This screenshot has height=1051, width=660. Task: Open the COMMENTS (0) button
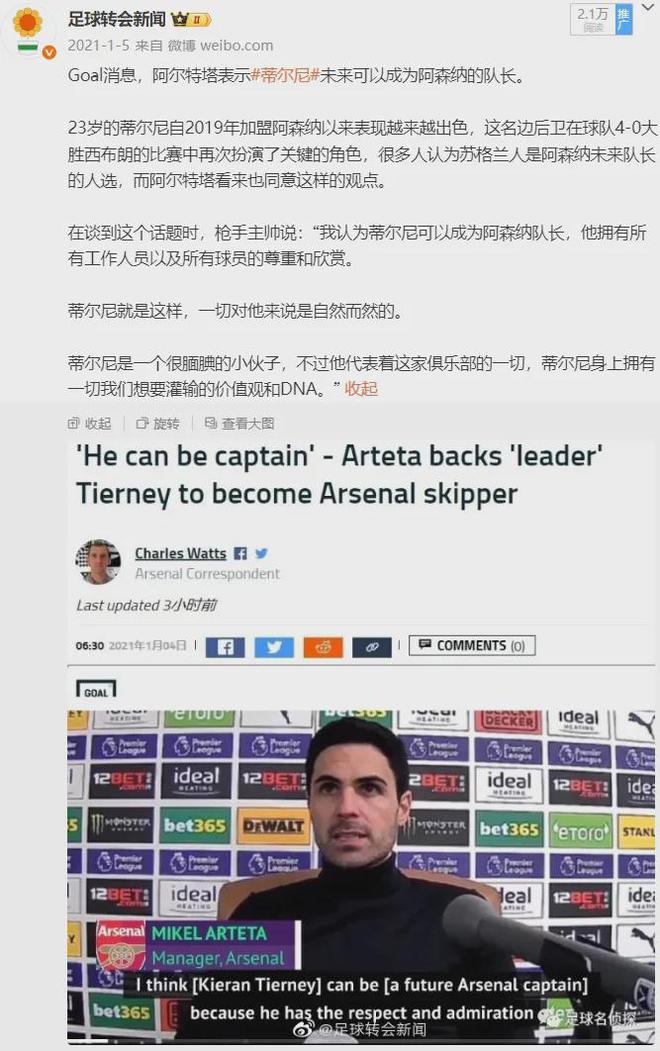pos(472,645)
